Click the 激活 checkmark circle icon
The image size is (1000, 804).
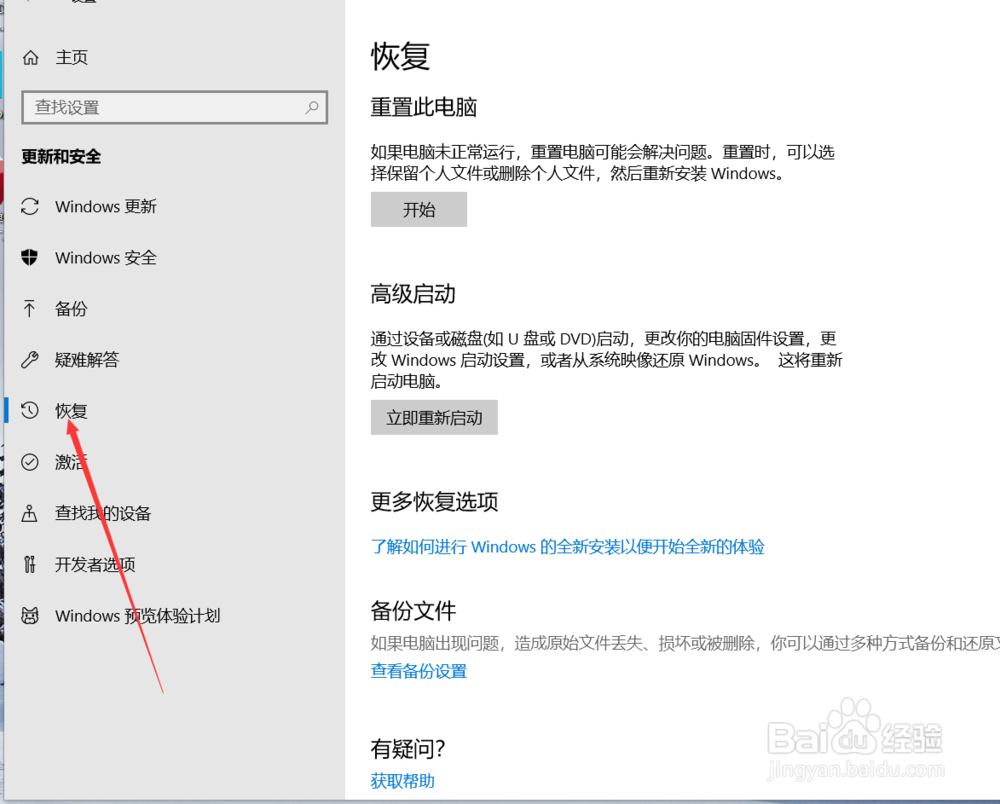(30, 462)
